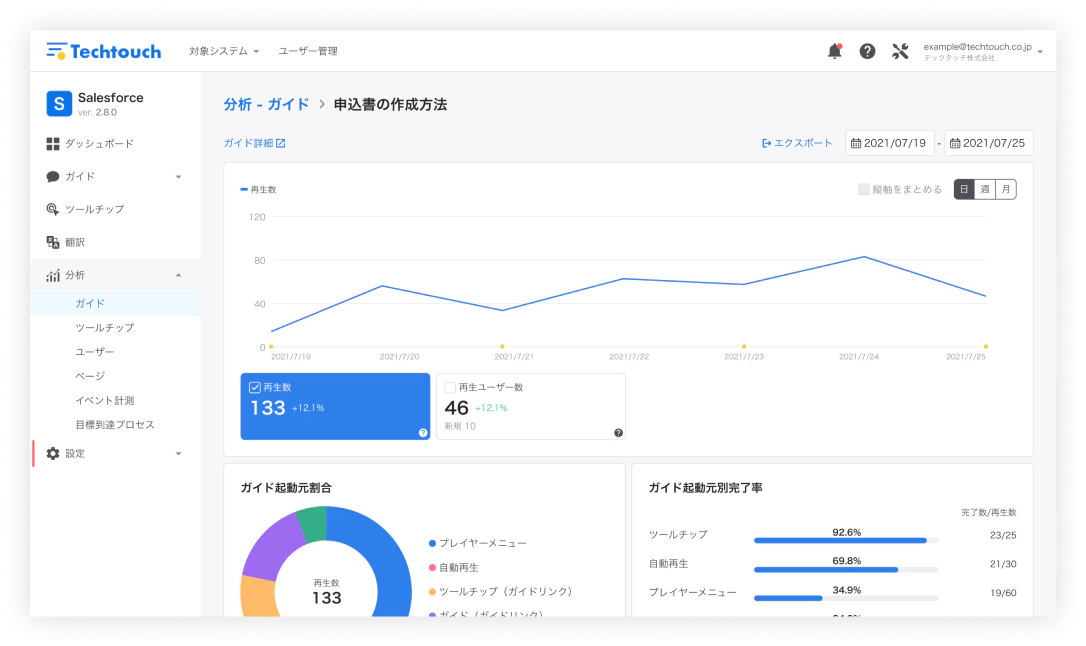Viewport: 1086px width, 646px height.
Task: Click the Salesforce system logo icon
Action: point(59,103)
